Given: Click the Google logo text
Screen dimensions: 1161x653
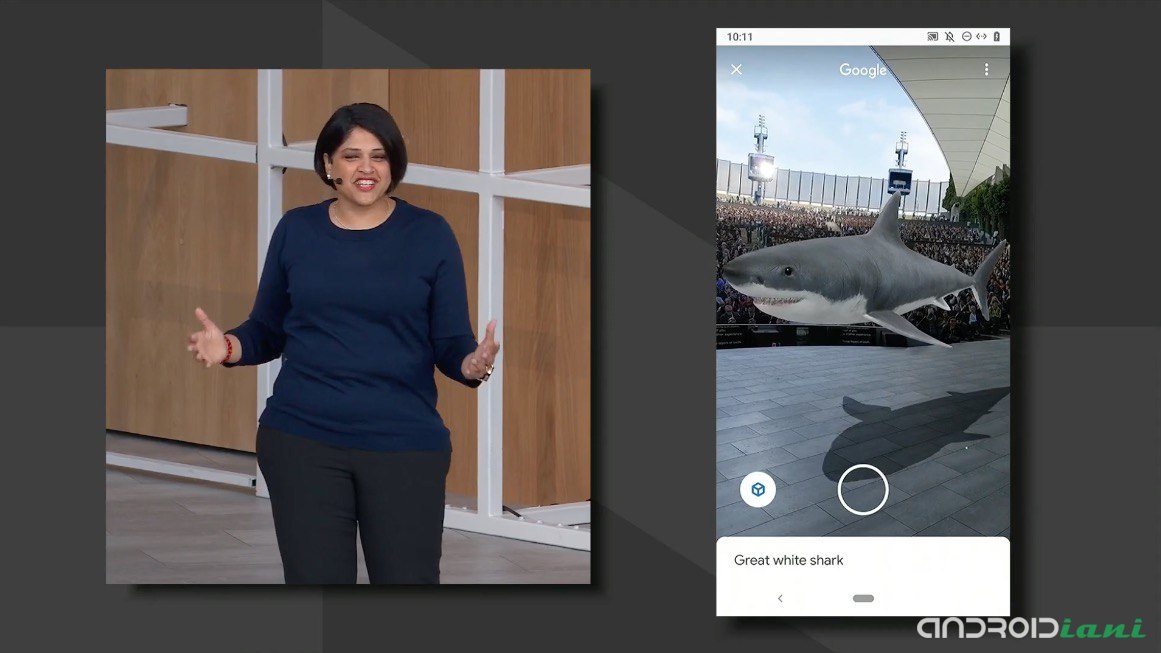Looking at the screenshot, I should click(863, 70).
